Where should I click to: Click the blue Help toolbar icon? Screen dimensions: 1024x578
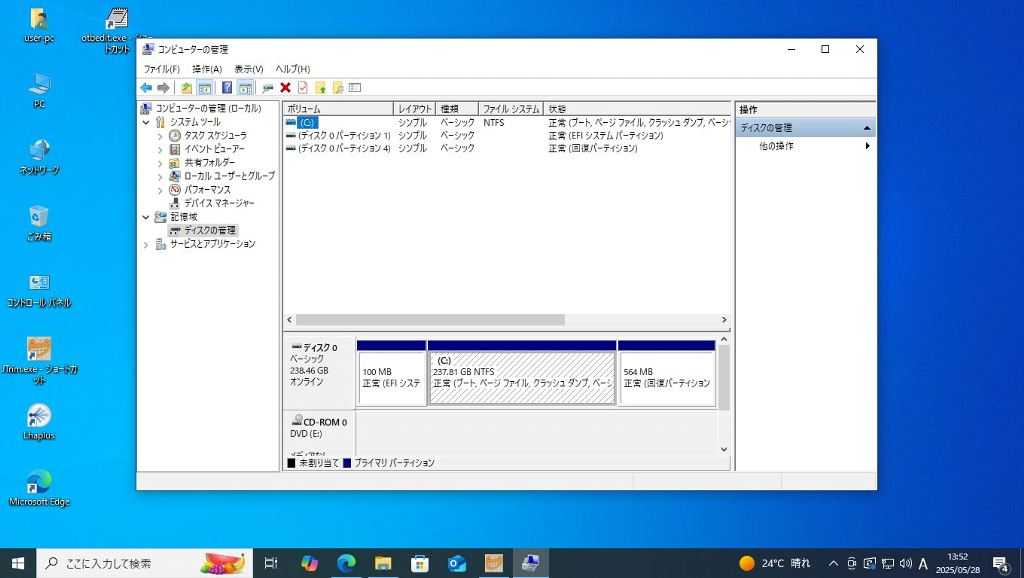[x=227, y=88]
